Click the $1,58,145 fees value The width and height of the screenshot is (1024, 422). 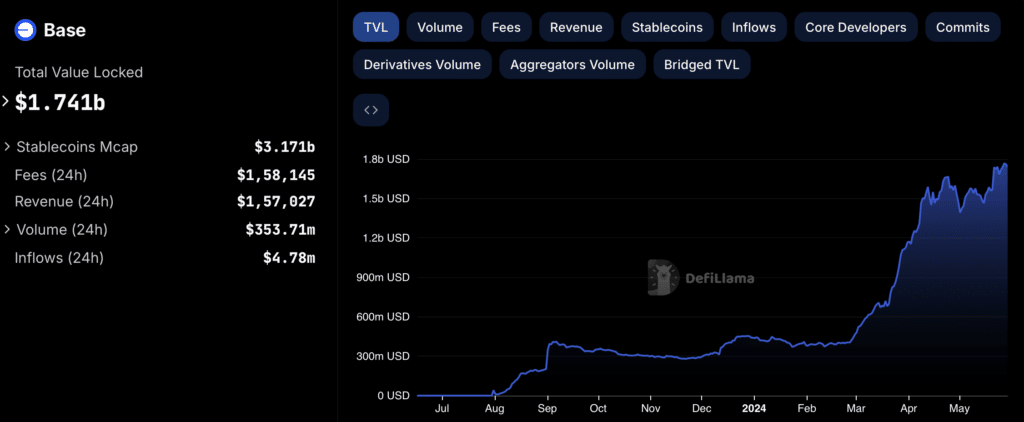pos(276,175)
